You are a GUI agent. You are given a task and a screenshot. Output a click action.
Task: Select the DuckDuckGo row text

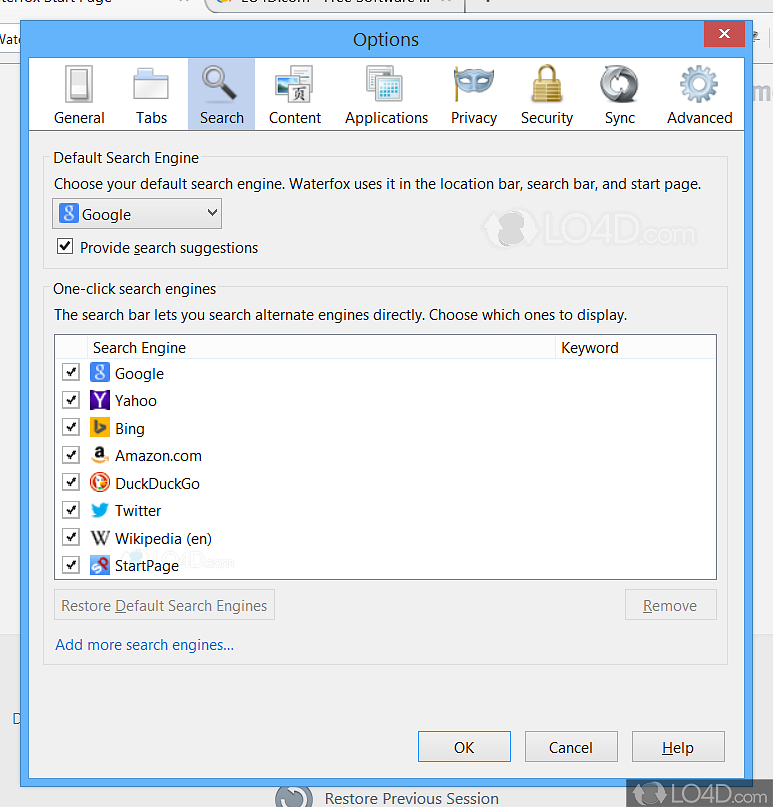click(x=157, y=483)
